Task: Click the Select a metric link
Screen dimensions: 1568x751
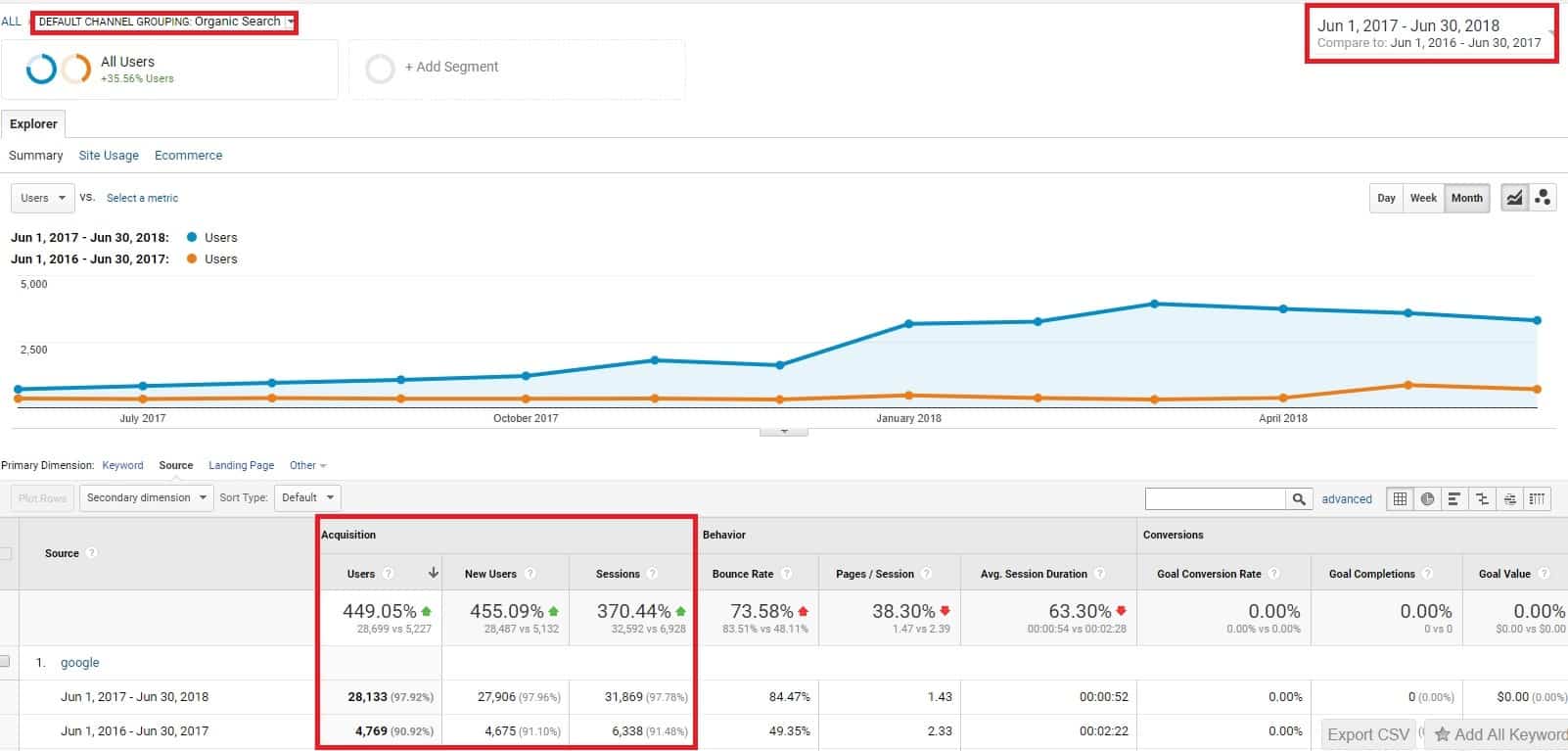Action: pos(142,198)
